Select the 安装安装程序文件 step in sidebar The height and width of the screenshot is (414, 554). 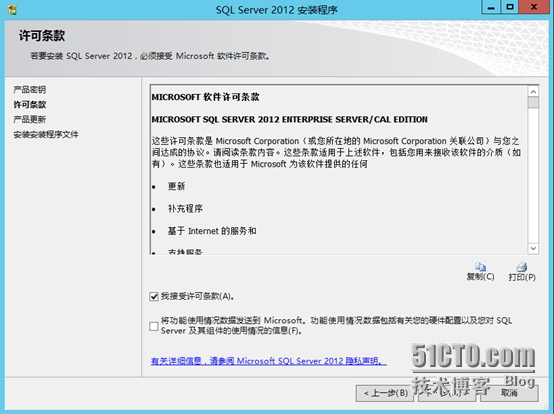(x=46, y=134)
